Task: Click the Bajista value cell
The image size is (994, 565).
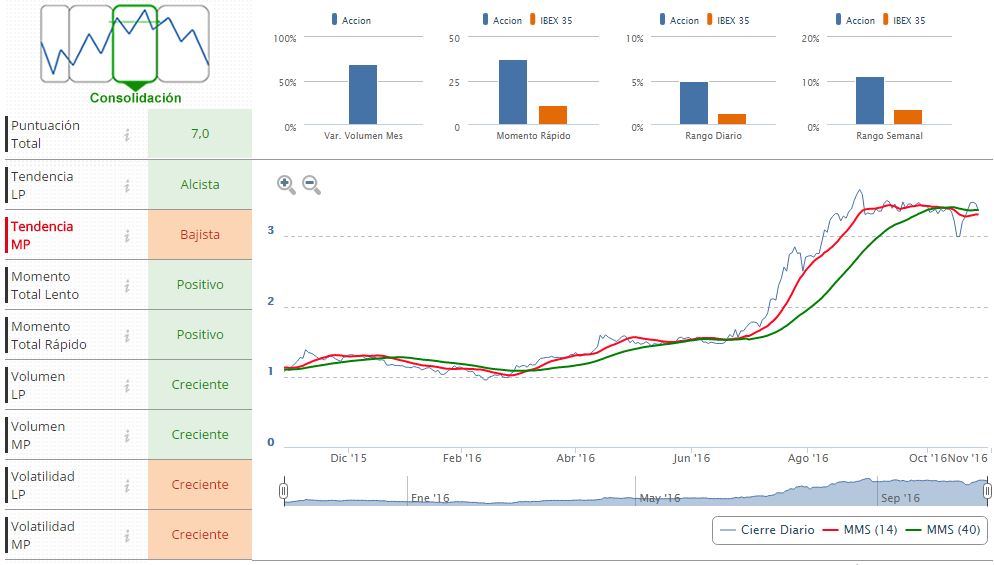Action: (200, 235)
